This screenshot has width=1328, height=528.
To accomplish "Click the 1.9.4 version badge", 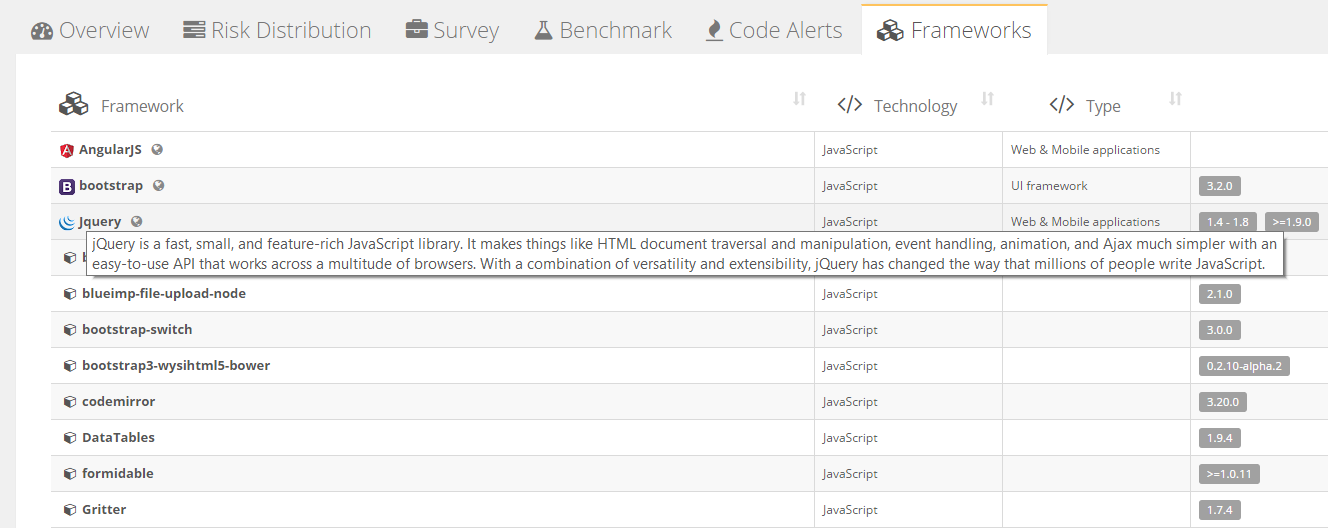I will click(1219, 438).
